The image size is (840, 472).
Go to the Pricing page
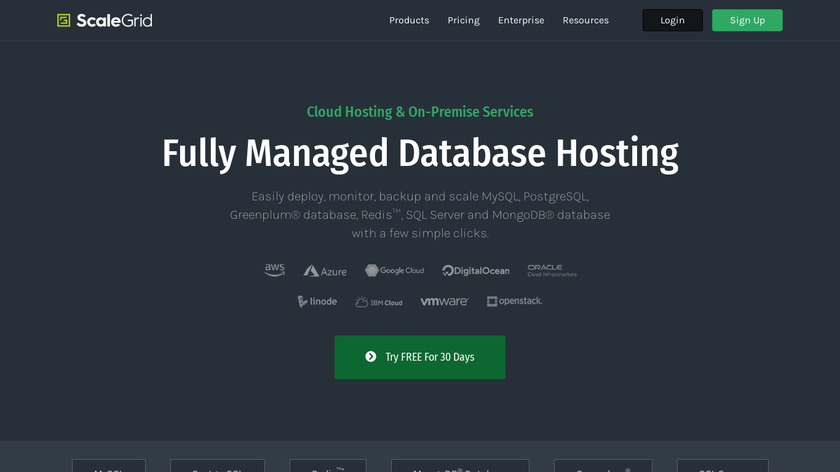[x=463, y=20]
